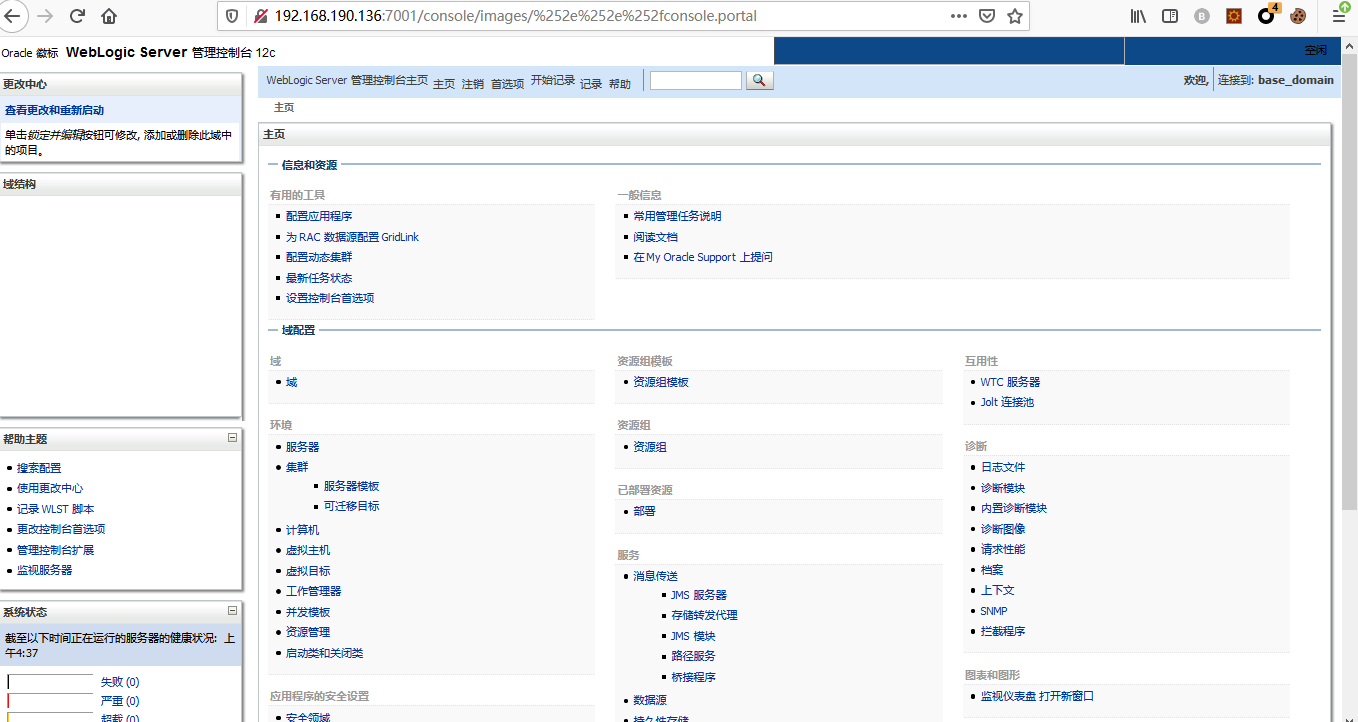Open the Library bookmarks icon

click(1138, 16)
